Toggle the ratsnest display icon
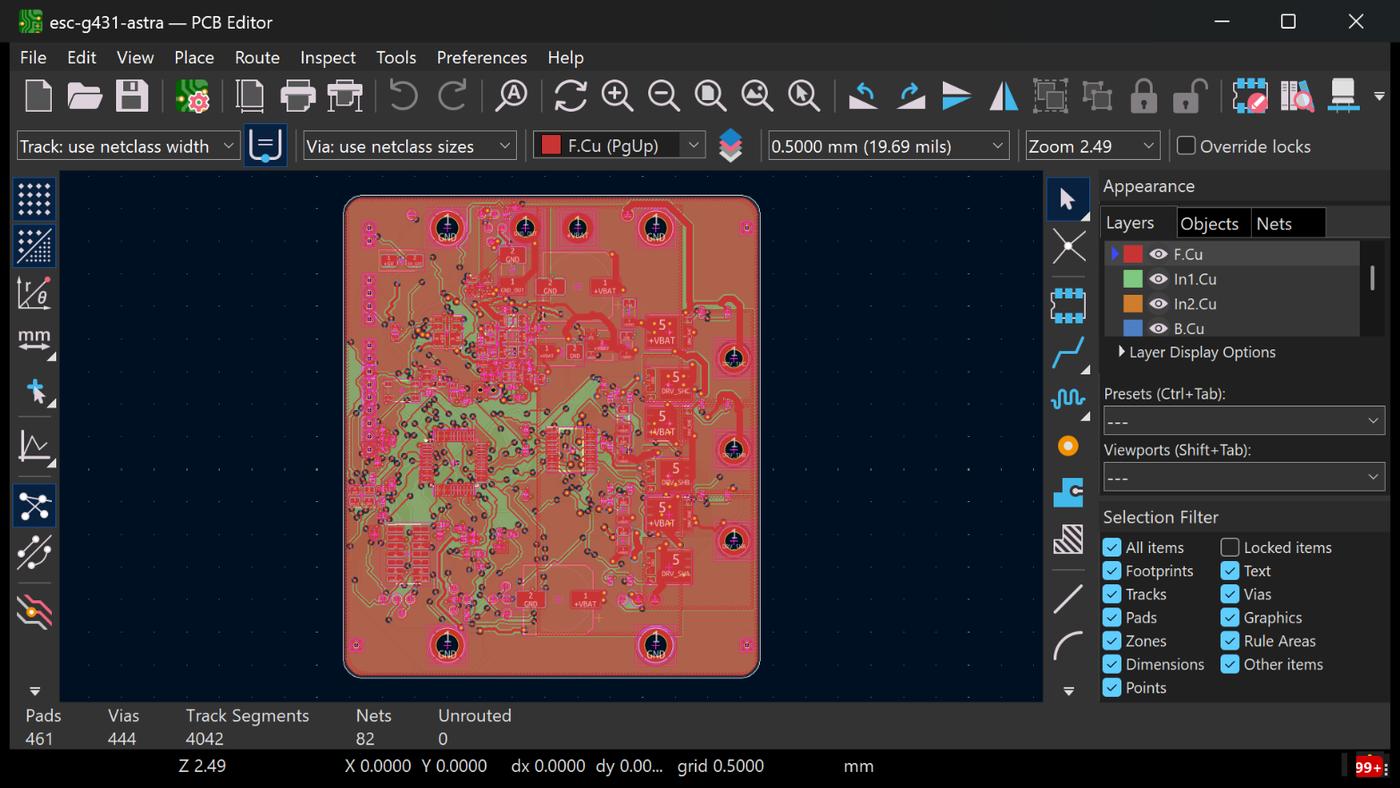The image size is (1400, 788). point(34,506)
